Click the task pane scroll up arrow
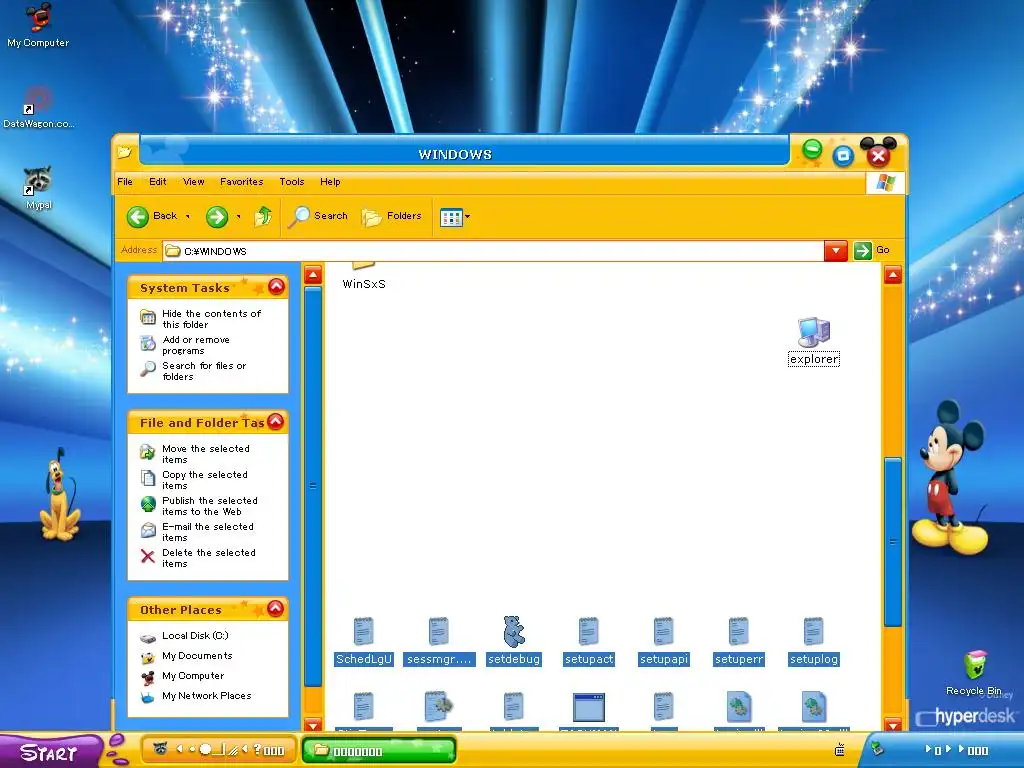This screenshot has width=1024, height=768. point(313,275)
